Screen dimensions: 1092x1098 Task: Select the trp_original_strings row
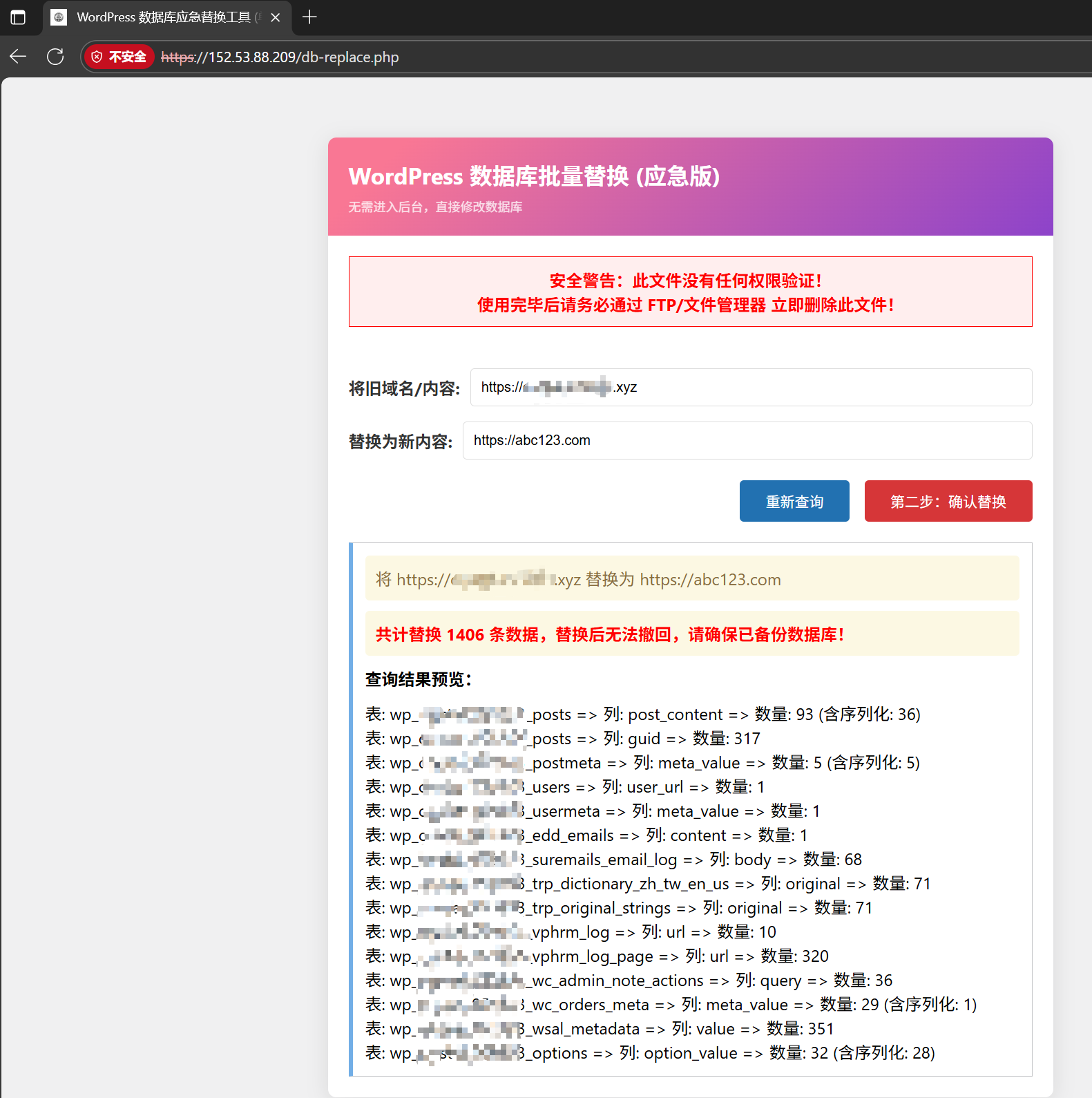click(x=619, y=908)
